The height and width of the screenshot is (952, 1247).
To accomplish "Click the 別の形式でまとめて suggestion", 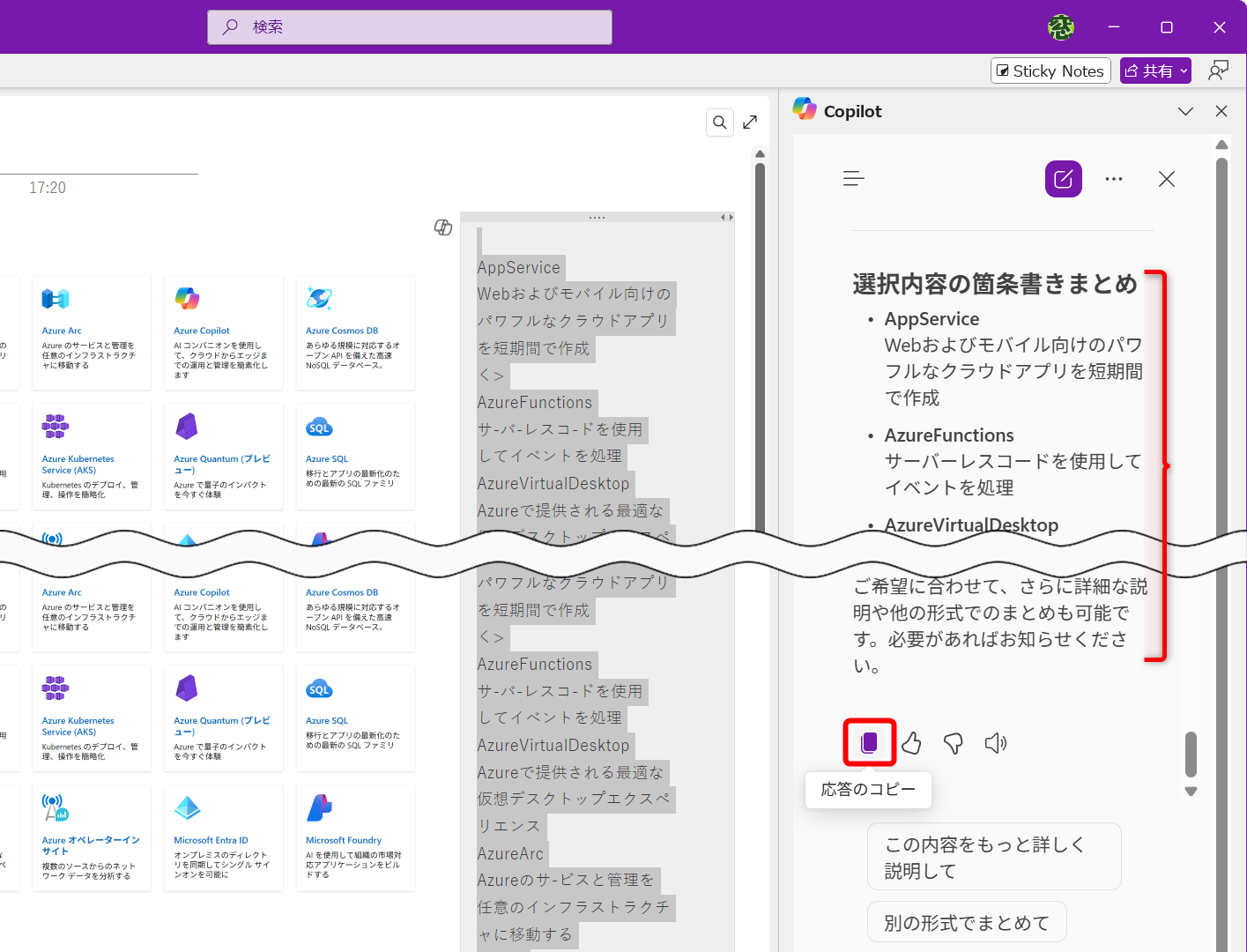I will [x=967, y=921].
